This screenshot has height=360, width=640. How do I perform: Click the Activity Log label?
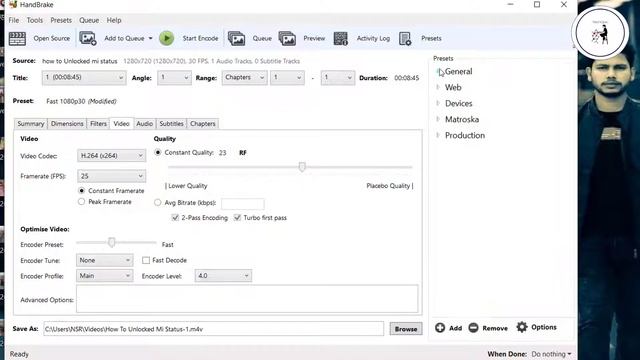pyautogui.click(x=373, y=38)
